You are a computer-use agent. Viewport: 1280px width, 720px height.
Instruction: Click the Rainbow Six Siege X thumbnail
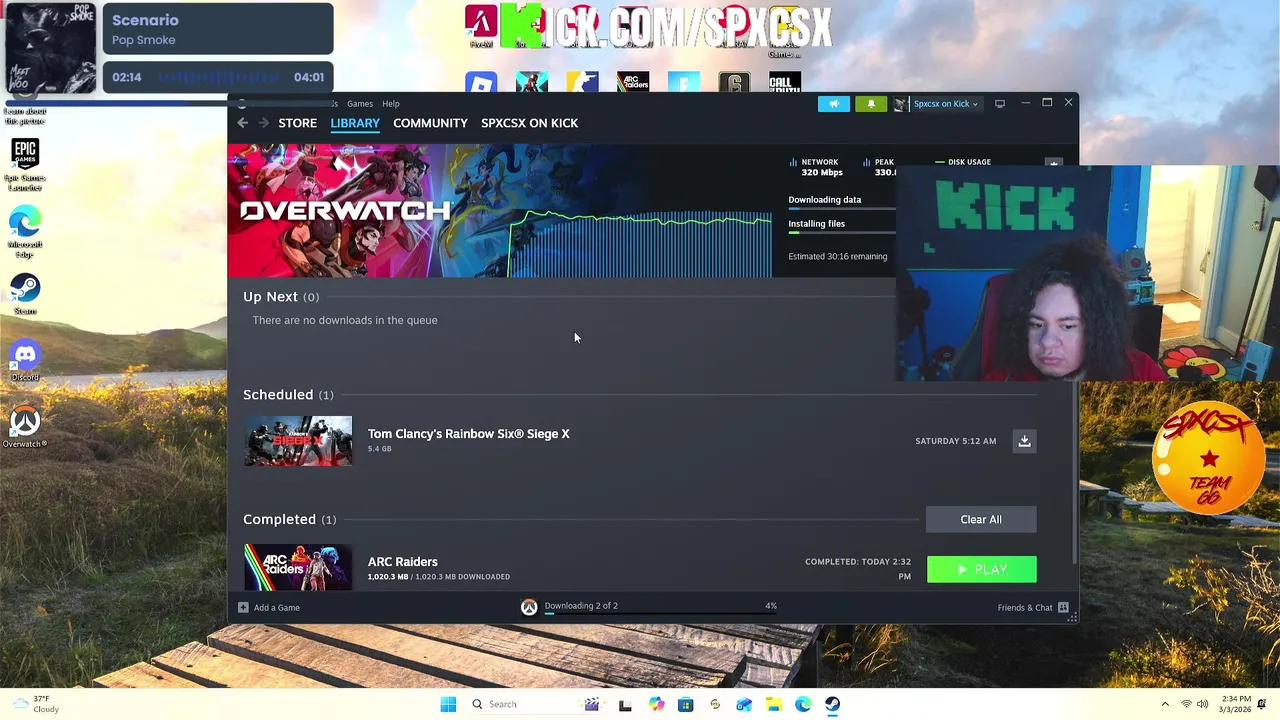click(298, 441)
